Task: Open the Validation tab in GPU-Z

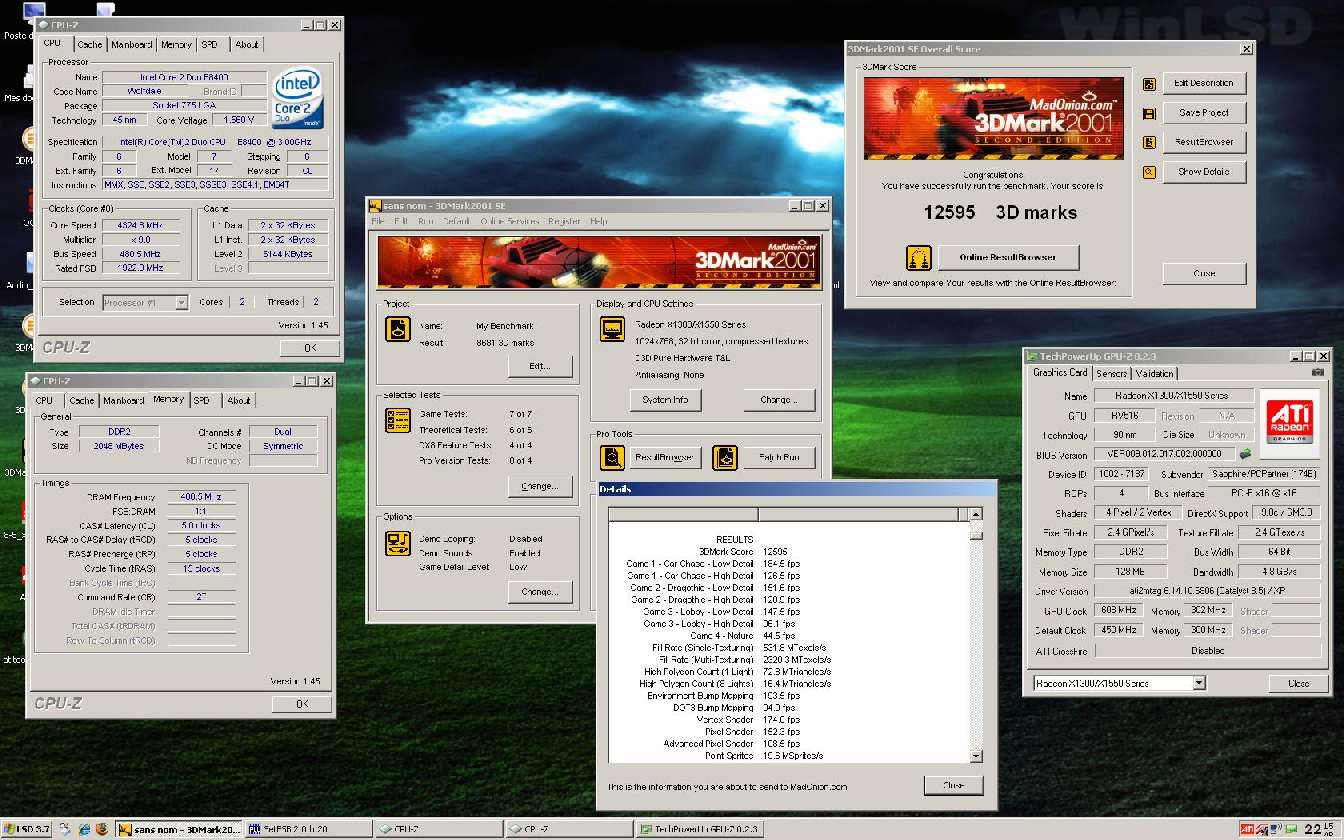Action: pyautogui.click(x=1154, y=374)
